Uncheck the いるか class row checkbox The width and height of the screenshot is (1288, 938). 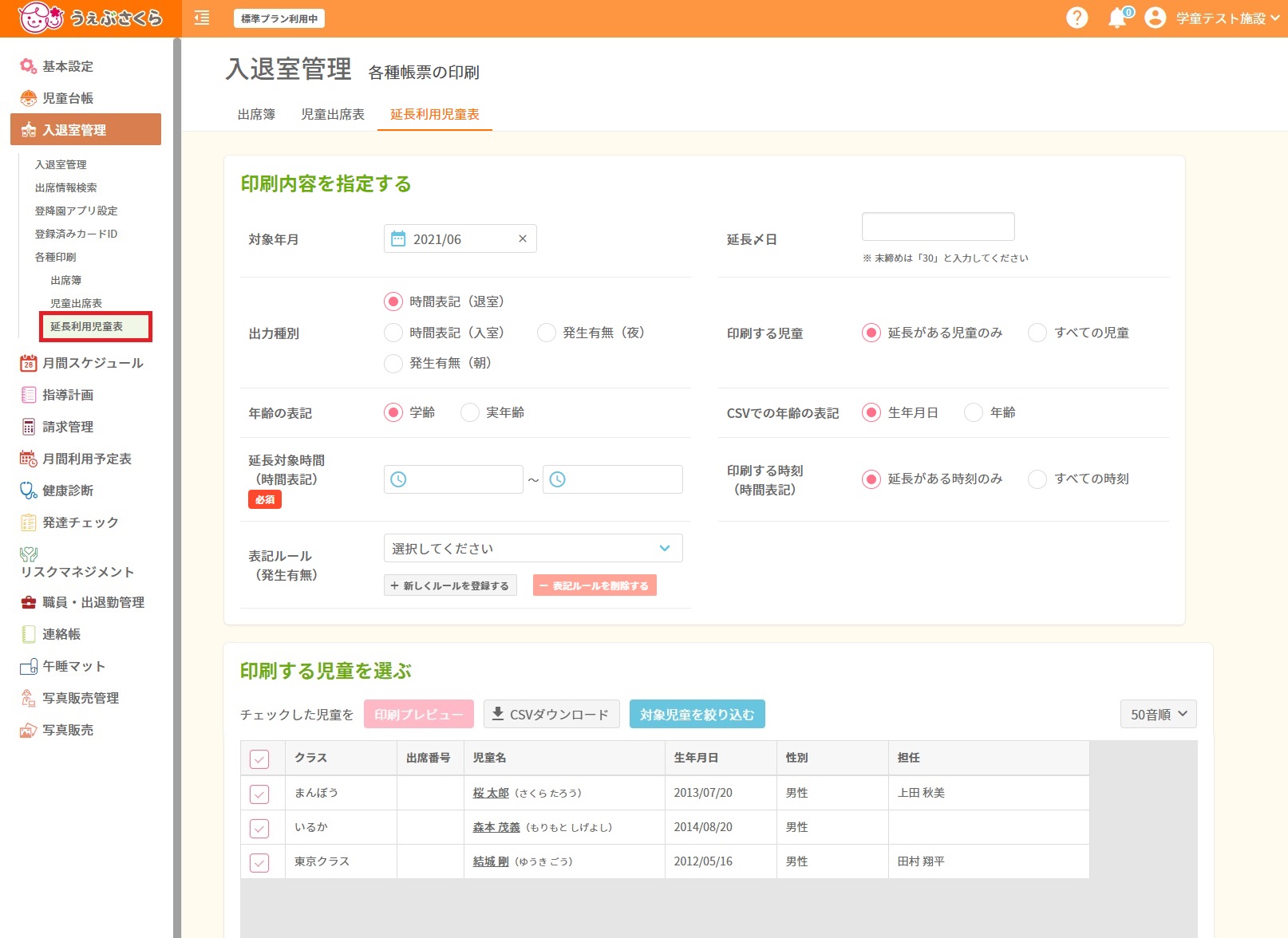tap(259, 828)
